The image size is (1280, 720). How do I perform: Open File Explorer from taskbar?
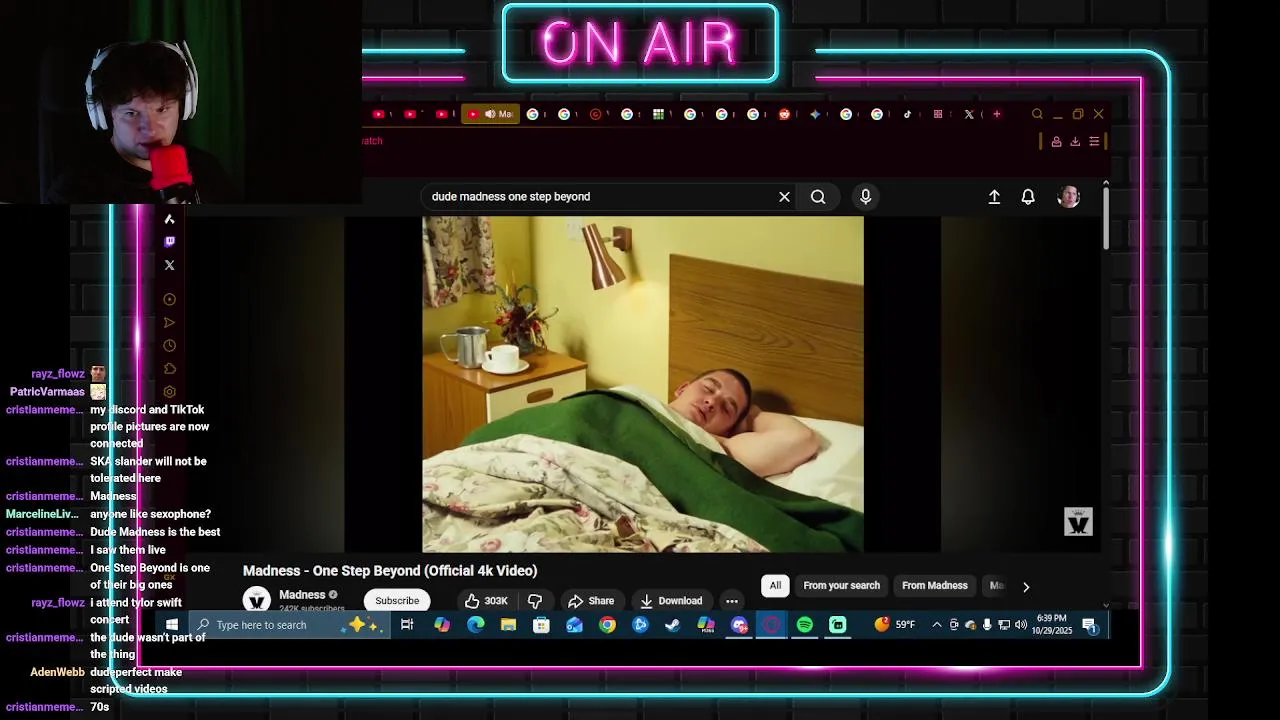click(508, 625)
